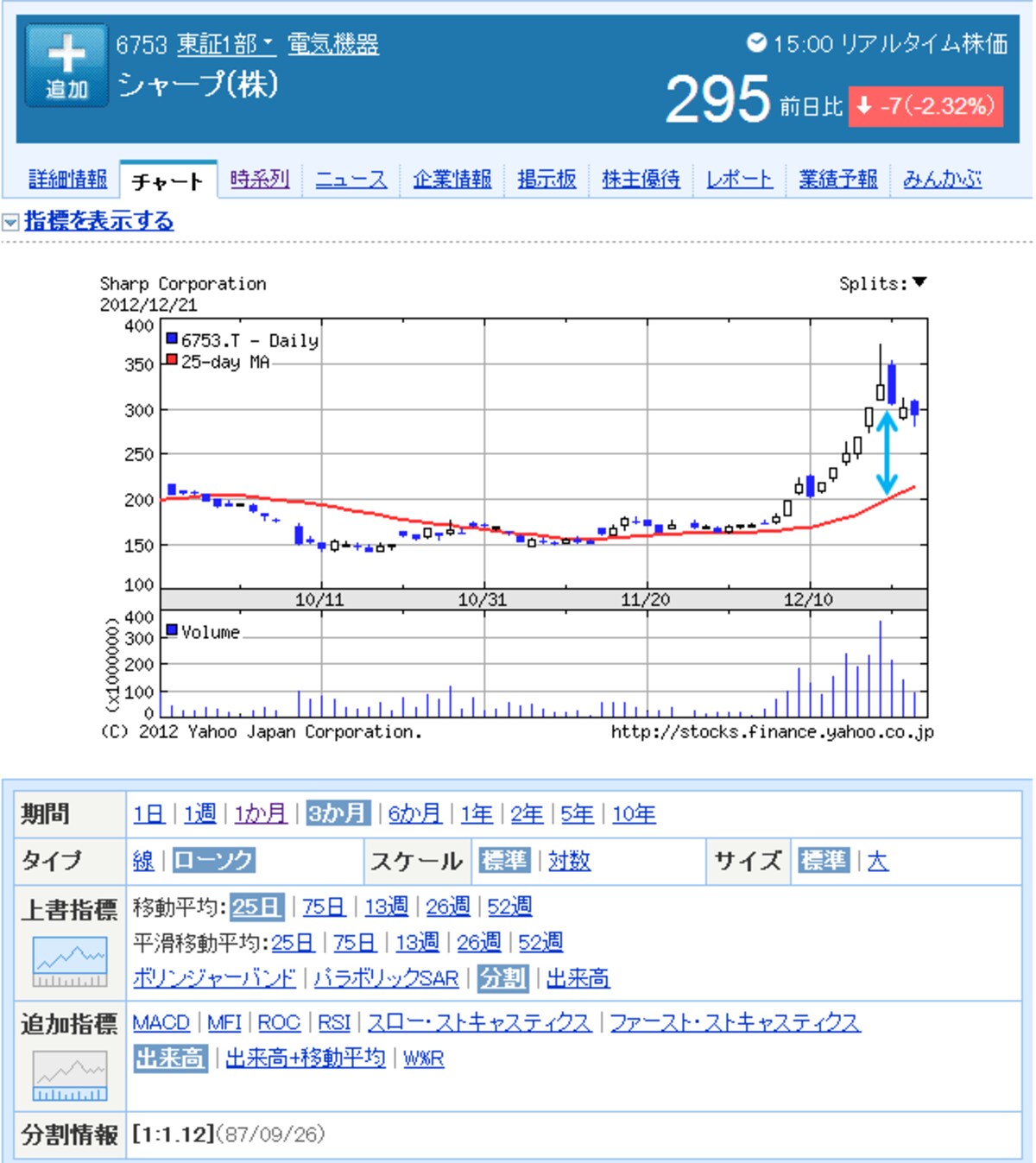The image size is (1036, 1163).
Task: Switch chart size to 大
Action: coord(878,861)
